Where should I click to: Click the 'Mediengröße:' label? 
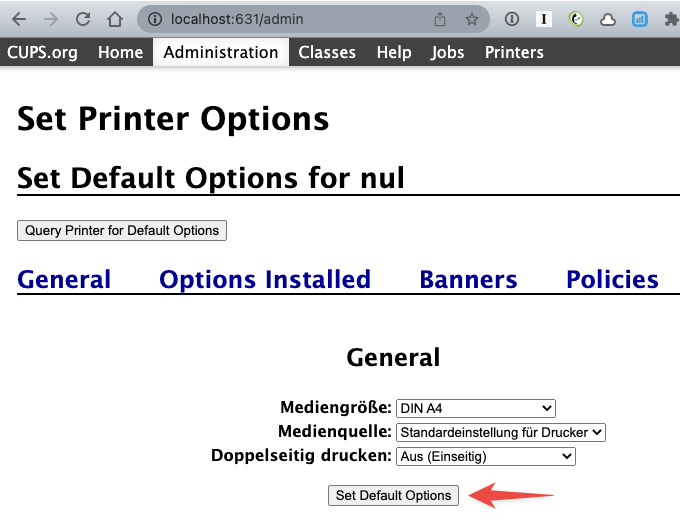(336, 407)
